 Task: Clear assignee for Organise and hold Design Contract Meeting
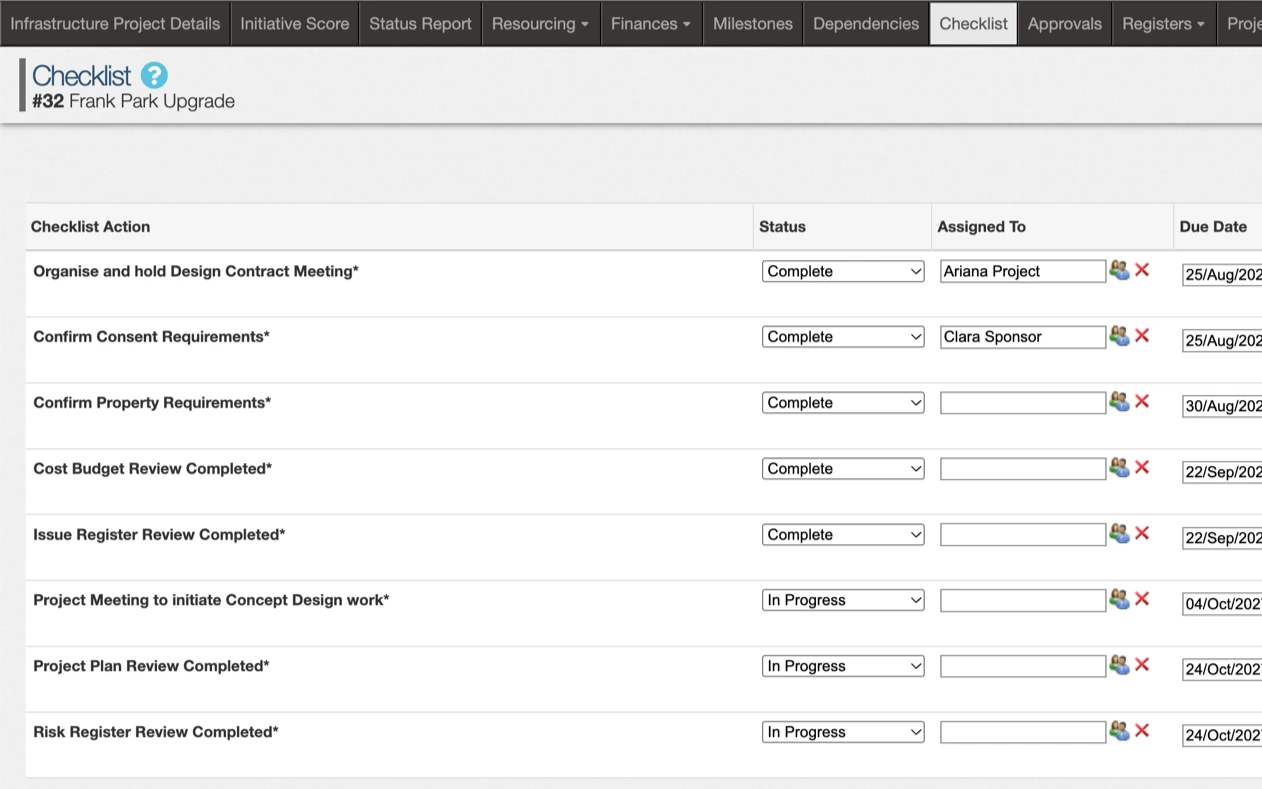1142,270
